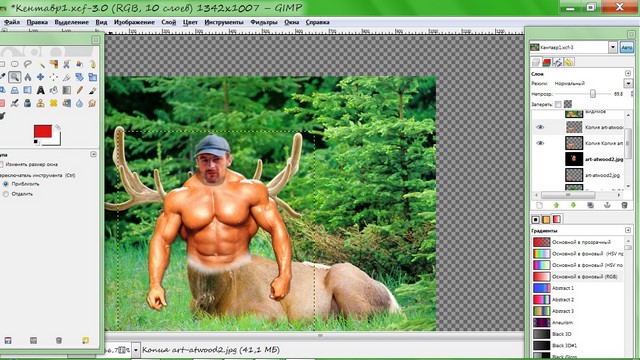
Task: Select the Paintbrush tool
Action: [93, 90]
